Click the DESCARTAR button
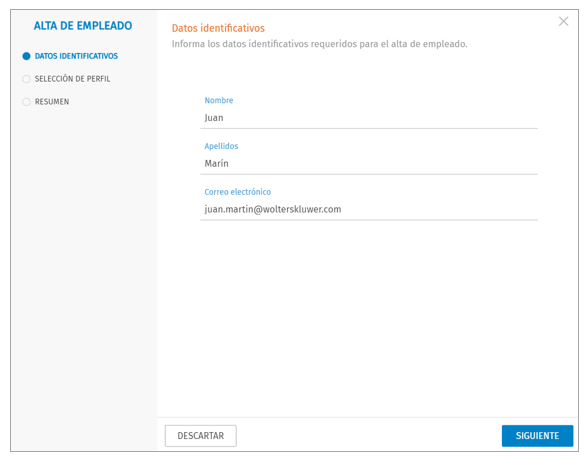This screenshot has height=474, width=587. 201,436
